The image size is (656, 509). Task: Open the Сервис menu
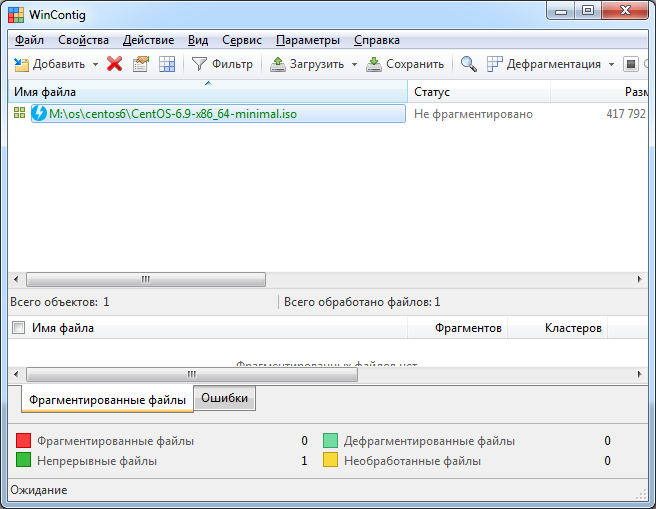242,40
